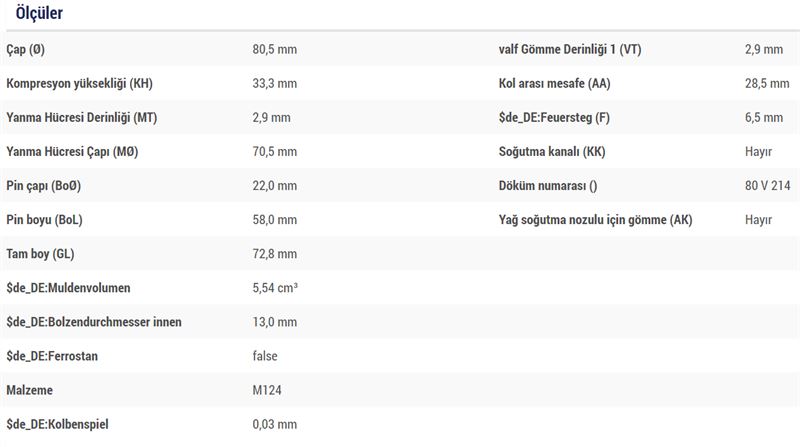Viewport: 800px width, 447px height.
Task: Select the 5,54 cm³ Muldenvolumen value
Action: (x=275, y=288)
